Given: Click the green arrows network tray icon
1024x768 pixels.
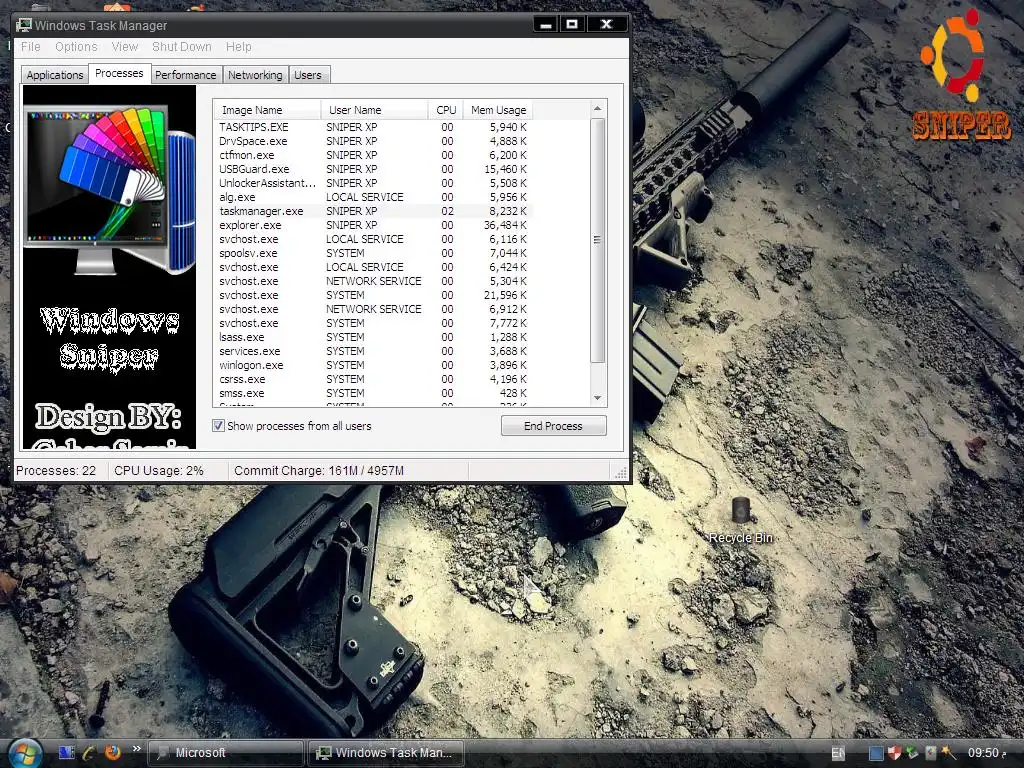Looking at the screenshot, I should coord(912,753).
